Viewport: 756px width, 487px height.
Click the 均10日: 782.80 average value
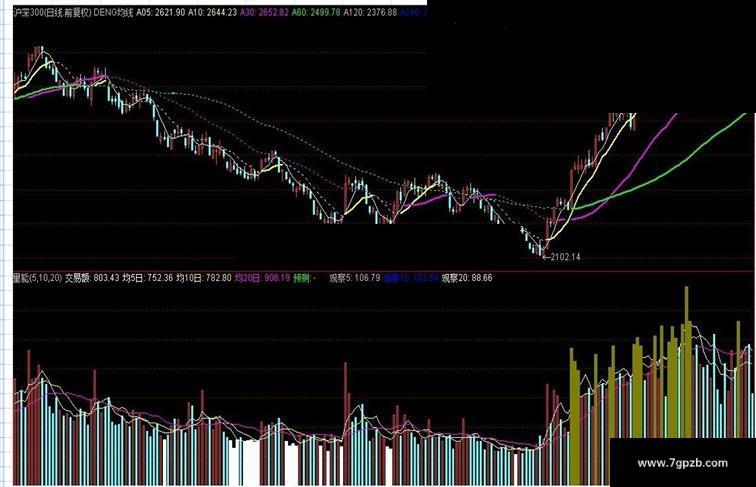coord(203,278)
